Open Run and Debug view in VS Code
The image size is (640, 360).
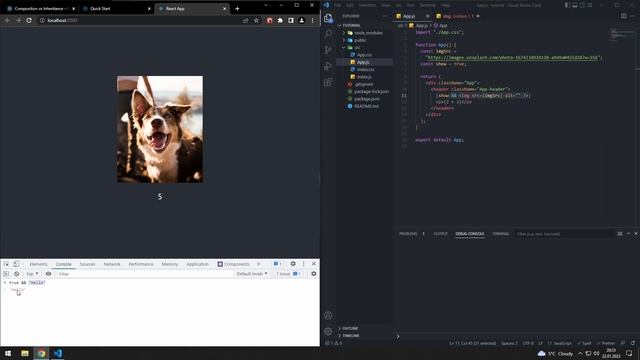point(328,66)
